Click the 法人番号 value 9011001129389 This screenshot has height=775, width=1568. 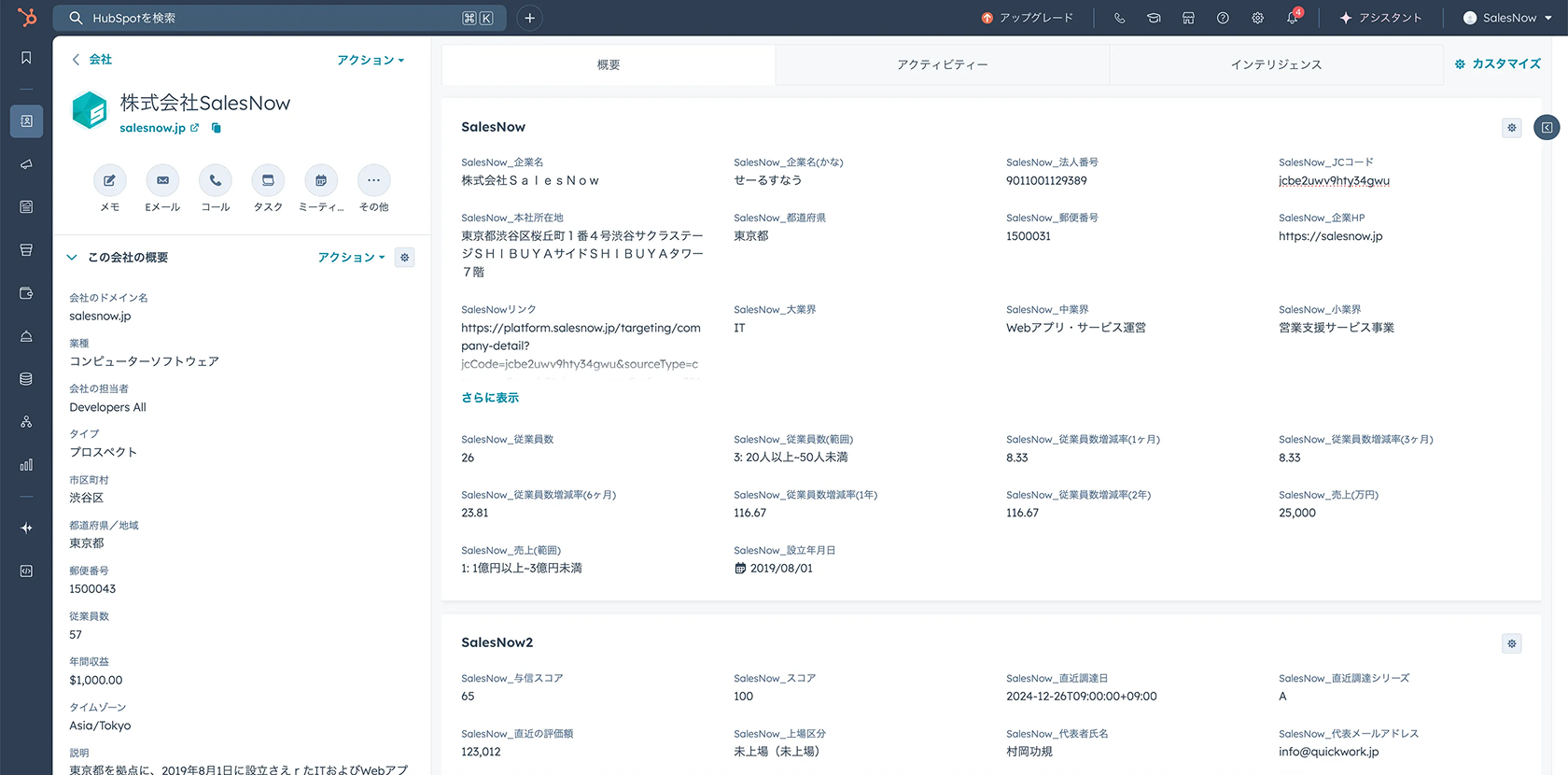pos(1046,181)
